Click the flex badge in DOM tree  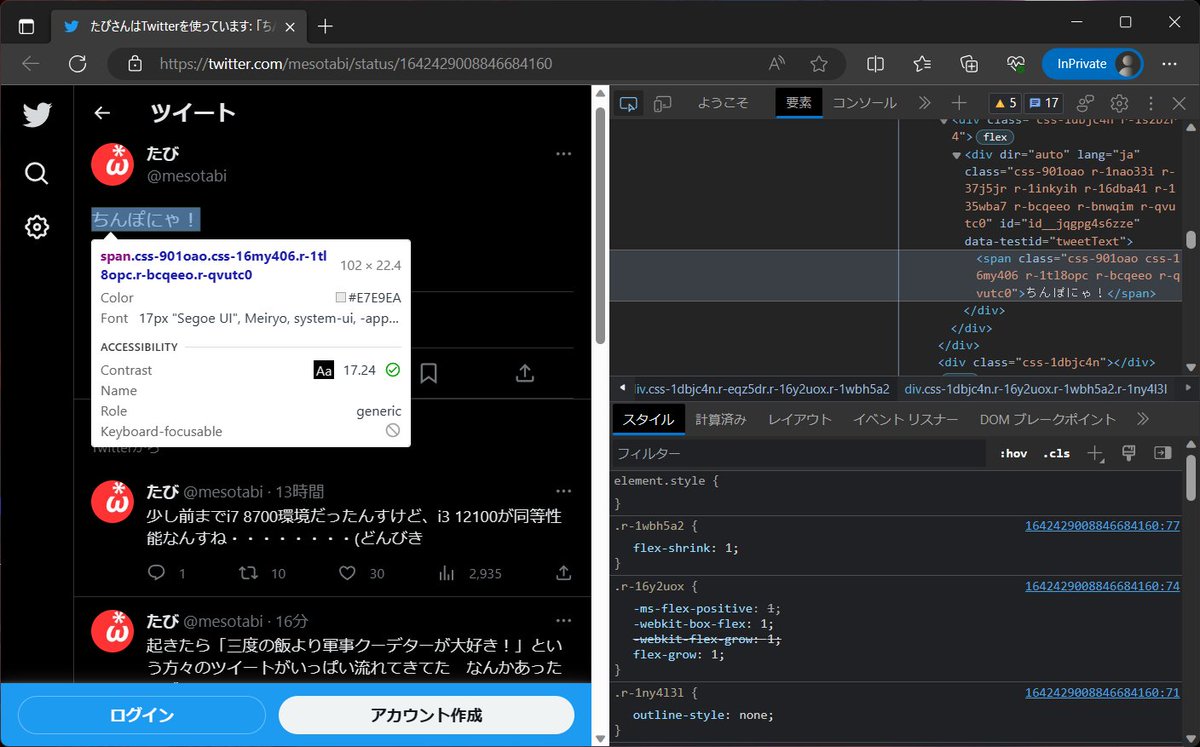click(995, 137)
